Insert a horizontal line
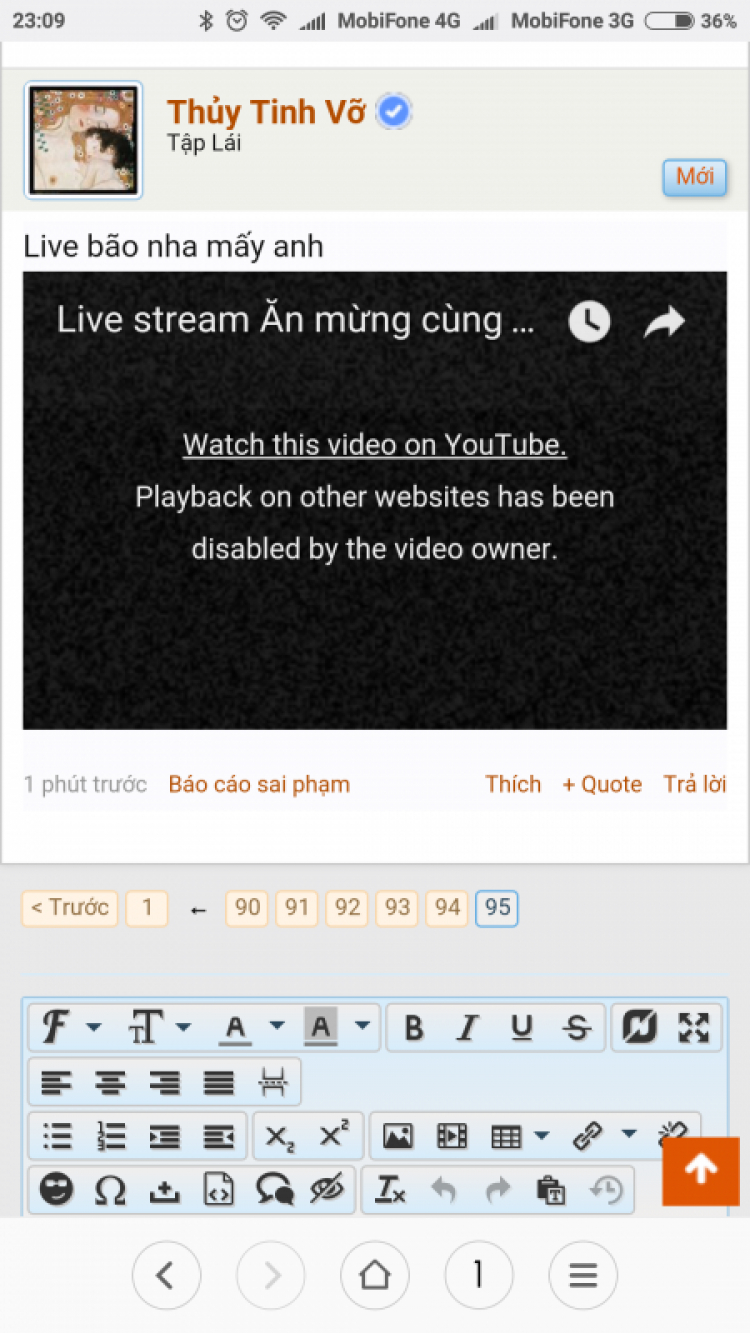 [272, 1082]
